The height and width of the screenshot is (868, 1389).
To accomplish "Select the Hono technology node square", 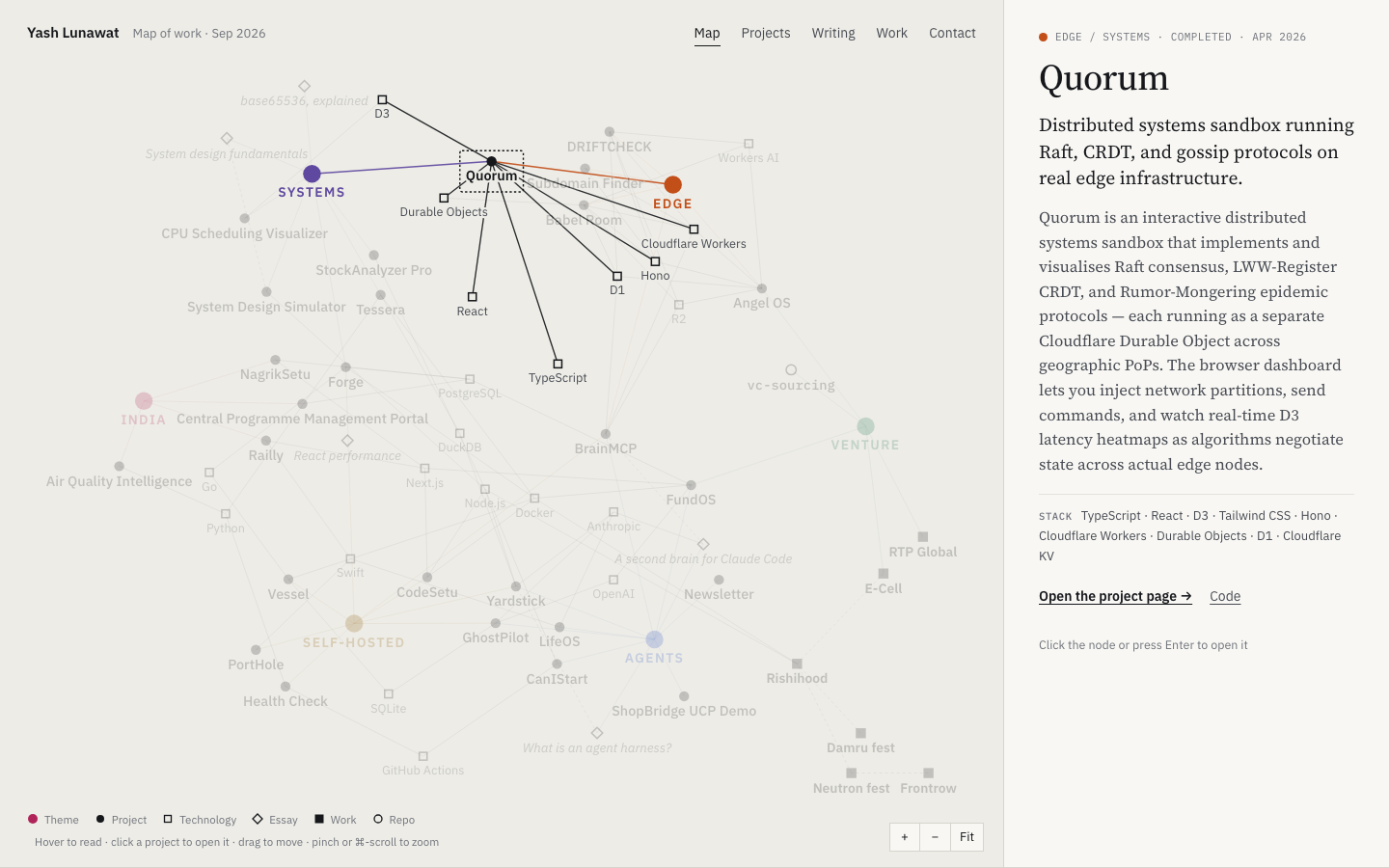I will coord(655,261).
